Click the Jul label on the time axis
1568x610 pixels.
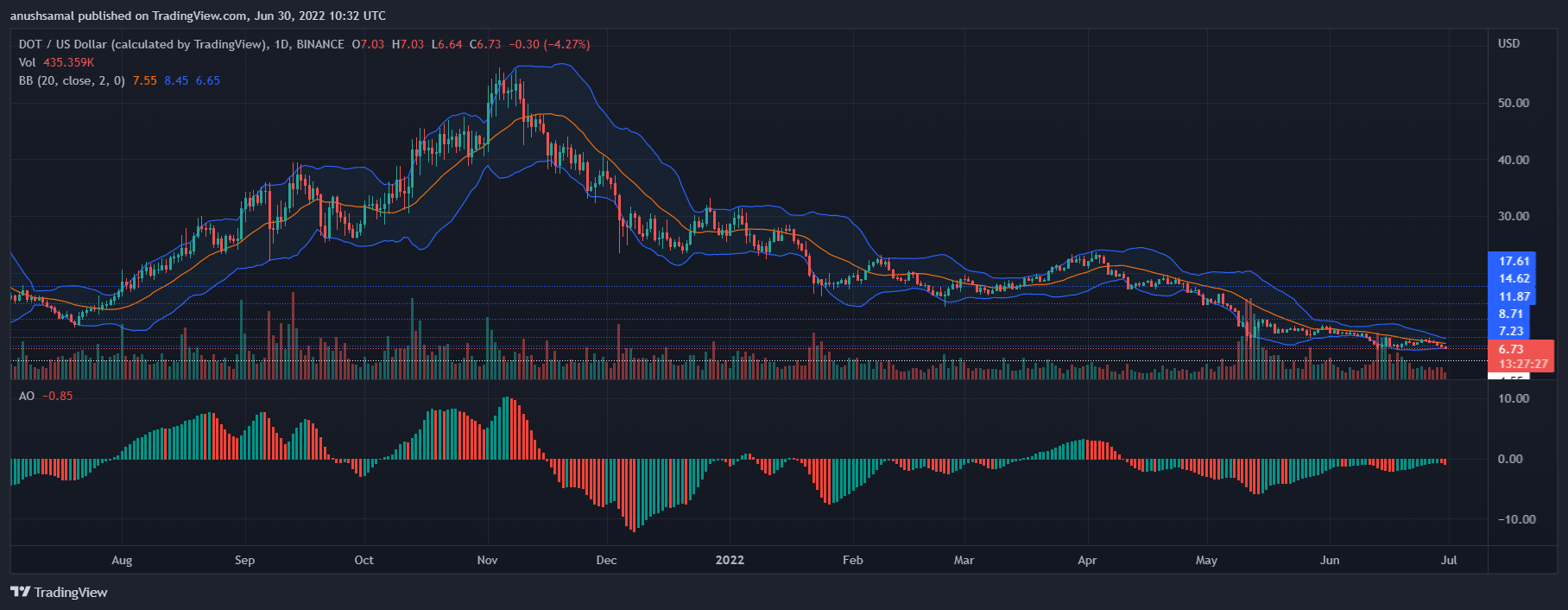(x=1449, y=560)
